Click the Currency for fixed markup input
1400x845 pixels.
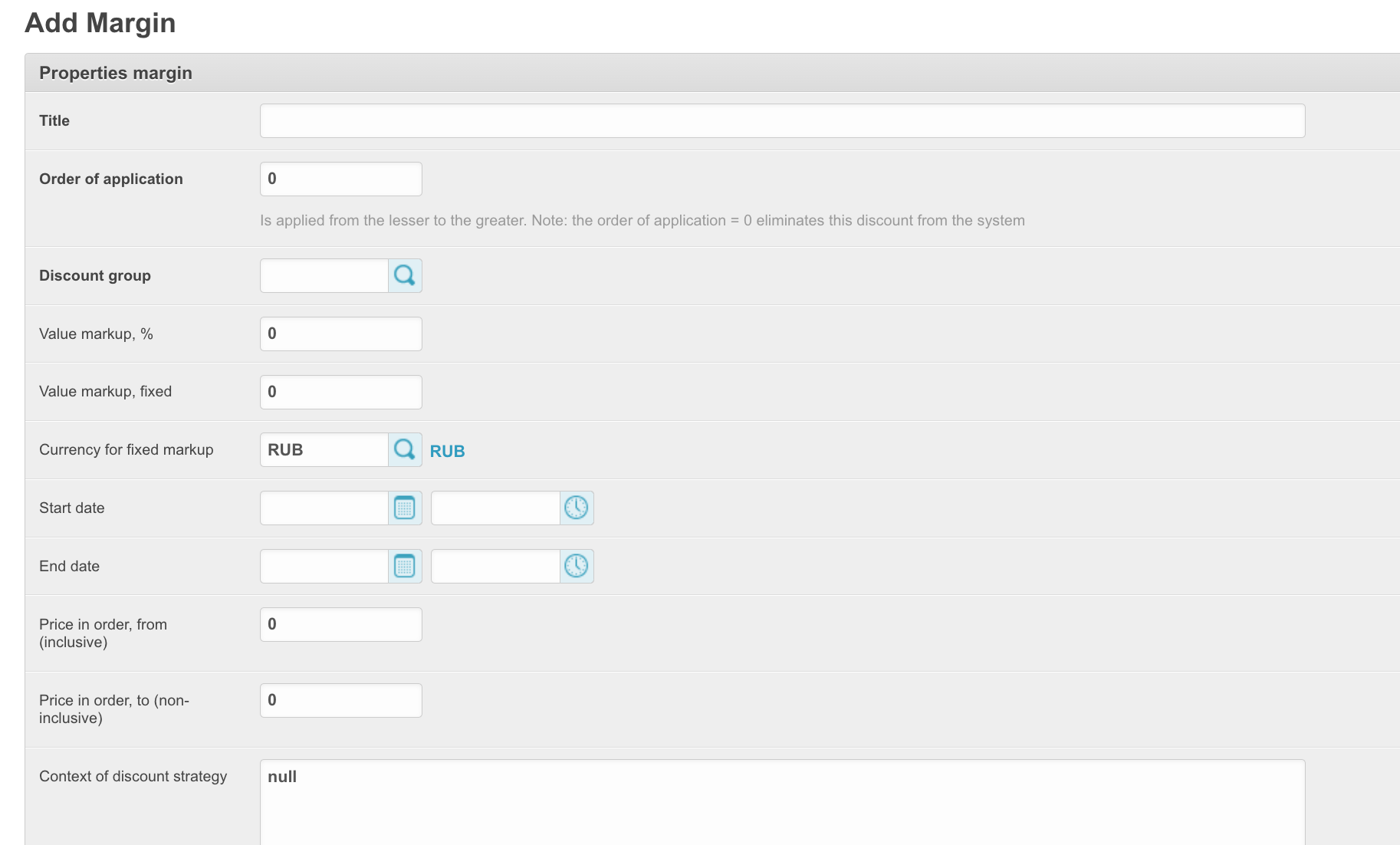tap(324, 449)
